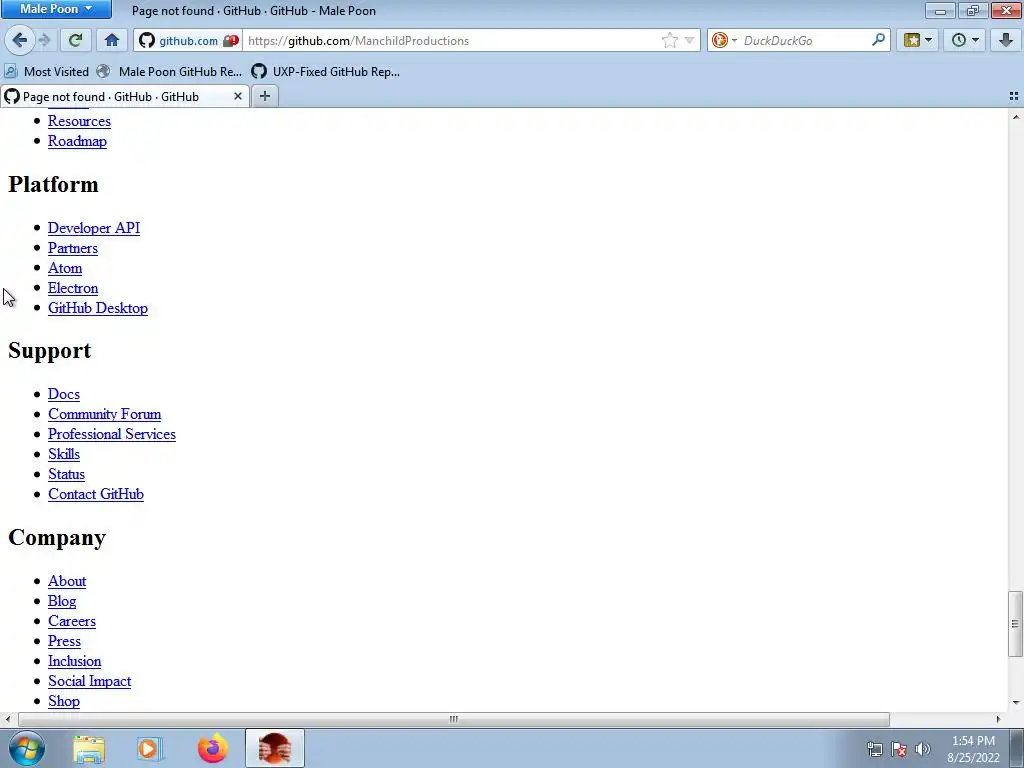Screen dimensions: 1024x768
Task: Open the Press link
Action: click(x=64, y=641)
